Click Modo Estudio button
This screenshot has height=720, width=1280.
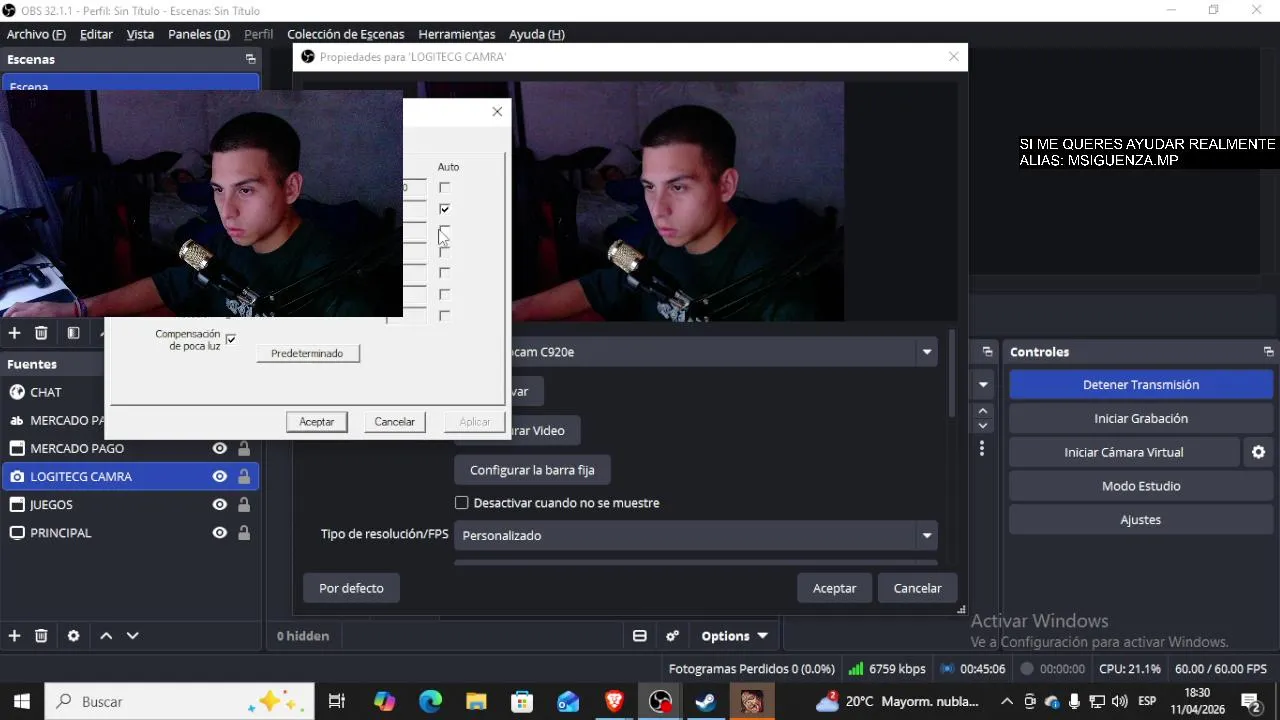1141,486
